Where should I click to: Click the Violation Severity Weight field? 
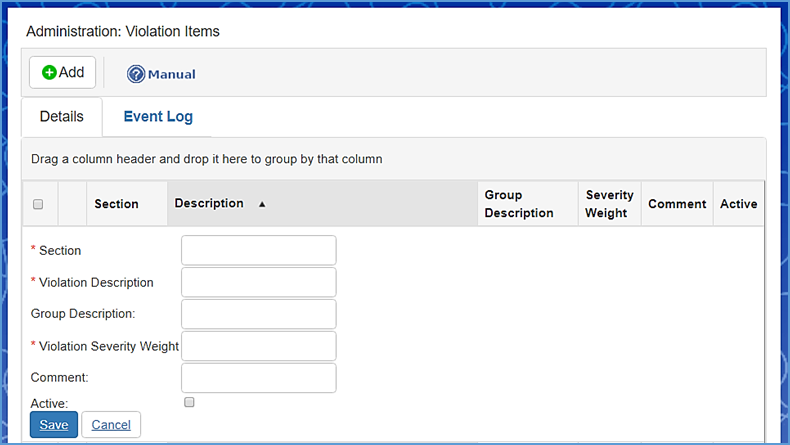tap(258, 346)
